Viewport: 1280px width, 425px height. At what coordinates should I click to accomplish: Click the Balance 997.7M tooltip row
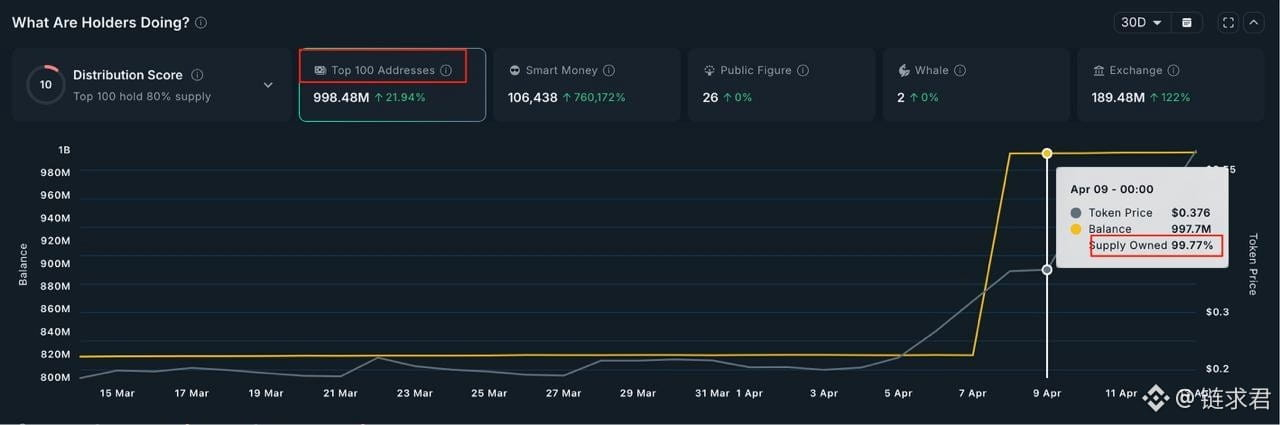point(1140,229)
